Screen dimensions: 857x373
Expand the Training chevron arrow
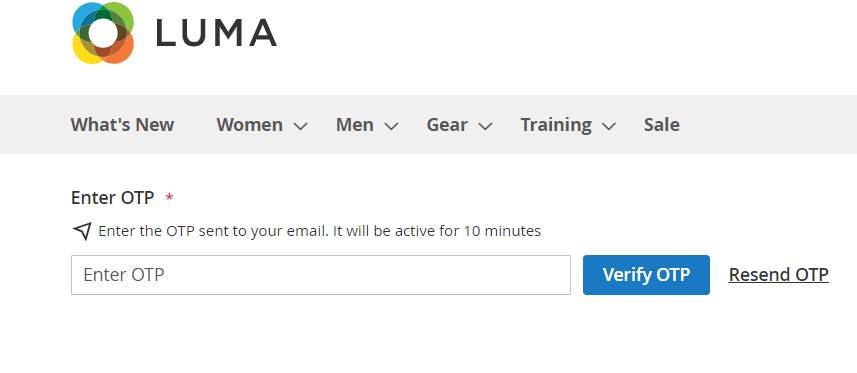coord(609,126)
